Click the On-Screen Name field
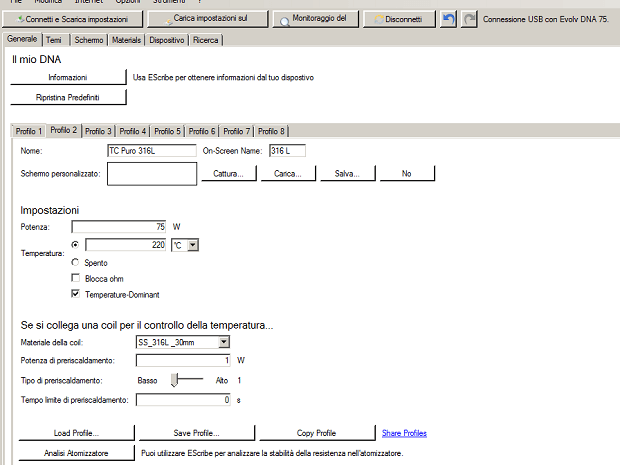Viewport: 620px width, 465px height. [x=287, y=151]
